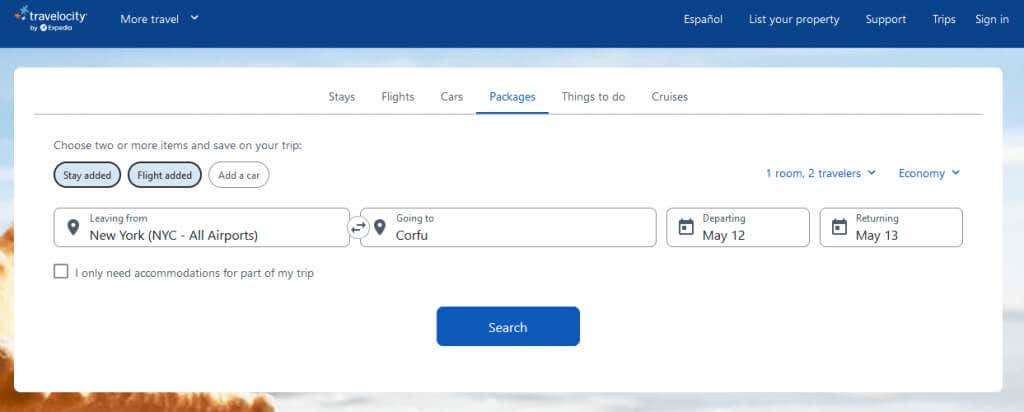
Task: Expand the More travel menu
Action: [159, 19]
